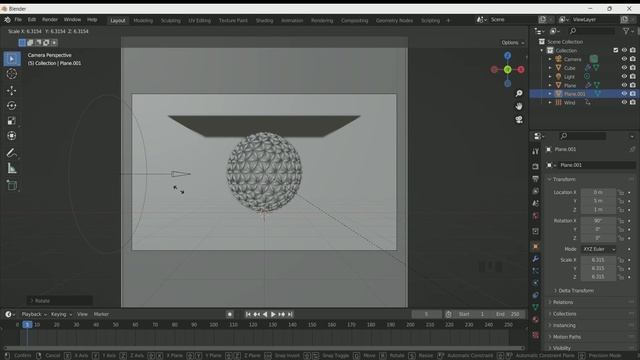The width and height of the screenshot is (640, 360).
Task: Open the World properties tab
Action: click(x=536, y=216)
